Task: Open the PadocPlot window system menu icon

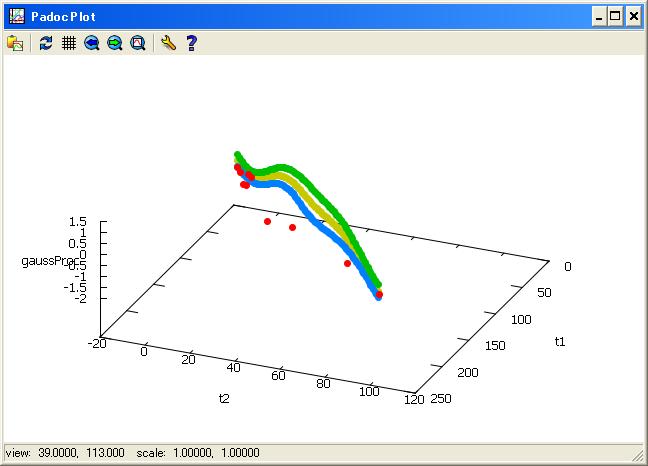Action: [14, 16]
